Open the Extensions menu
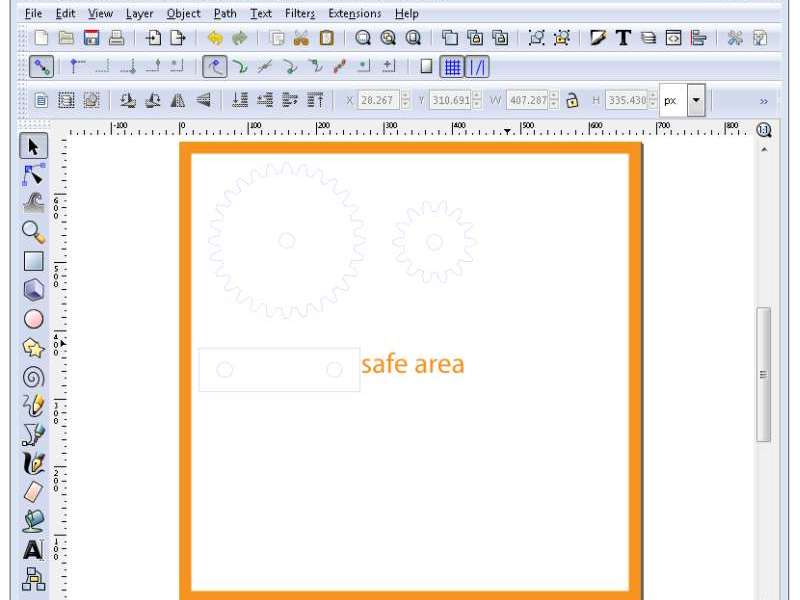This screenshot has height=600, width=800. pos(355,13)
